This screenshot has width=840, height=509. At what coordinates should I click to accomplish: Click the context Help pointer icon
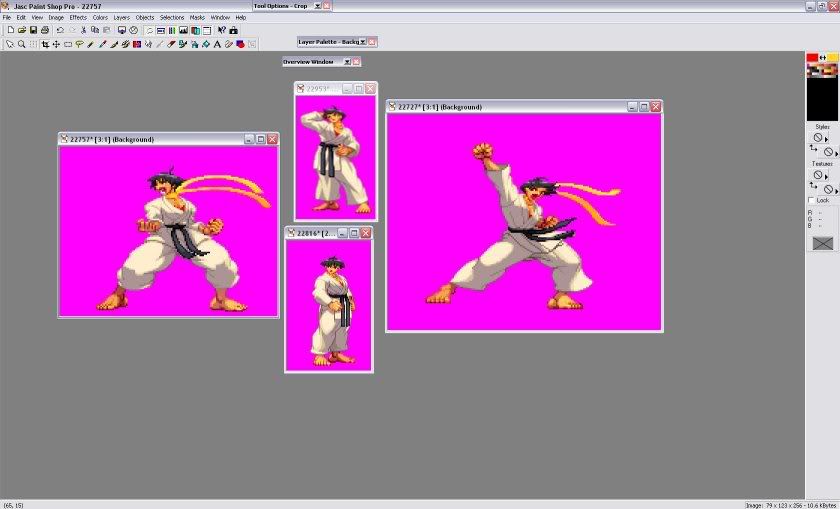222,30
